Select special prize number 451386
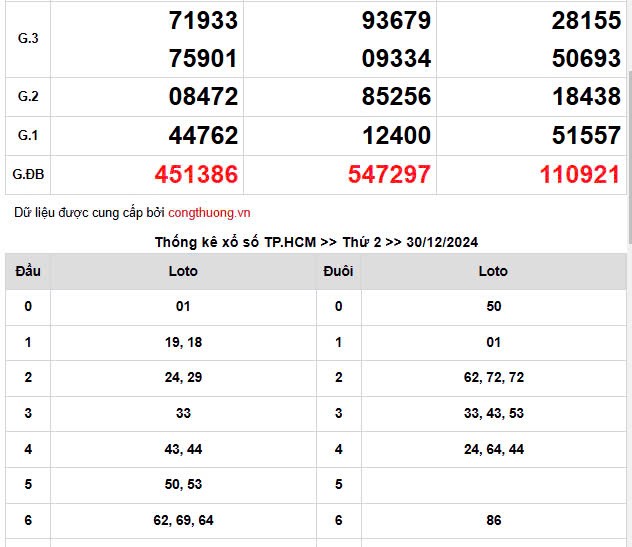Screen dimensions: 632x547 (196, 175)
